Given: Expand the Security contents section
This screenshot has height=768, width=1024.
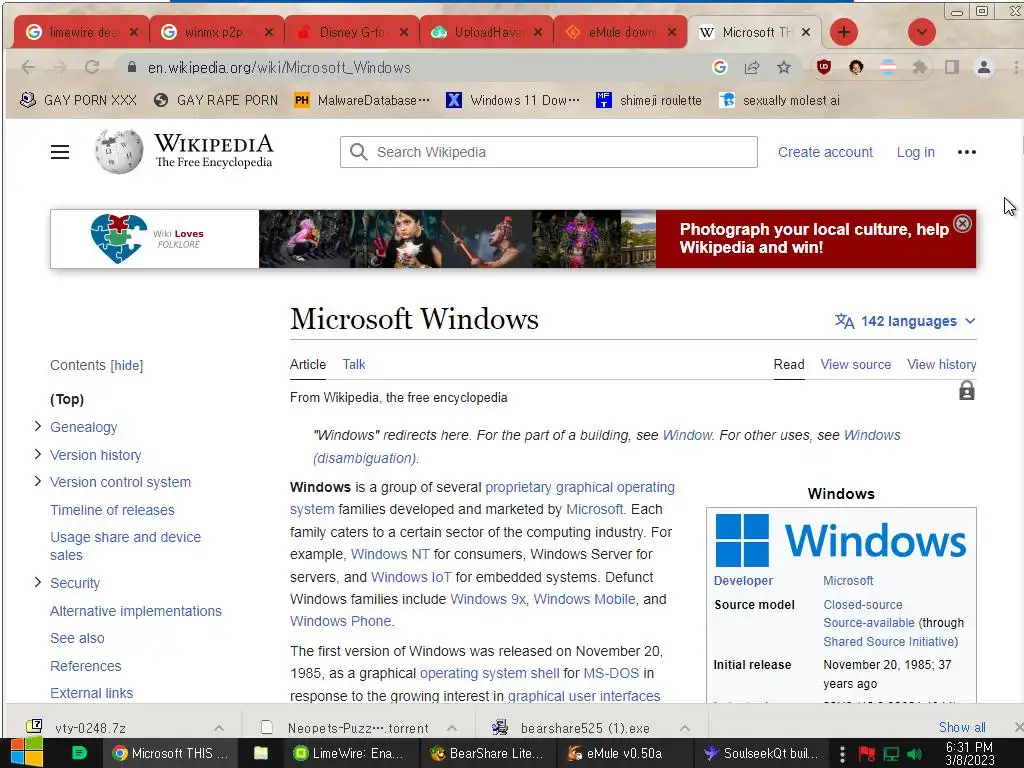Looking at the screenshot, I should pos(37,583).
